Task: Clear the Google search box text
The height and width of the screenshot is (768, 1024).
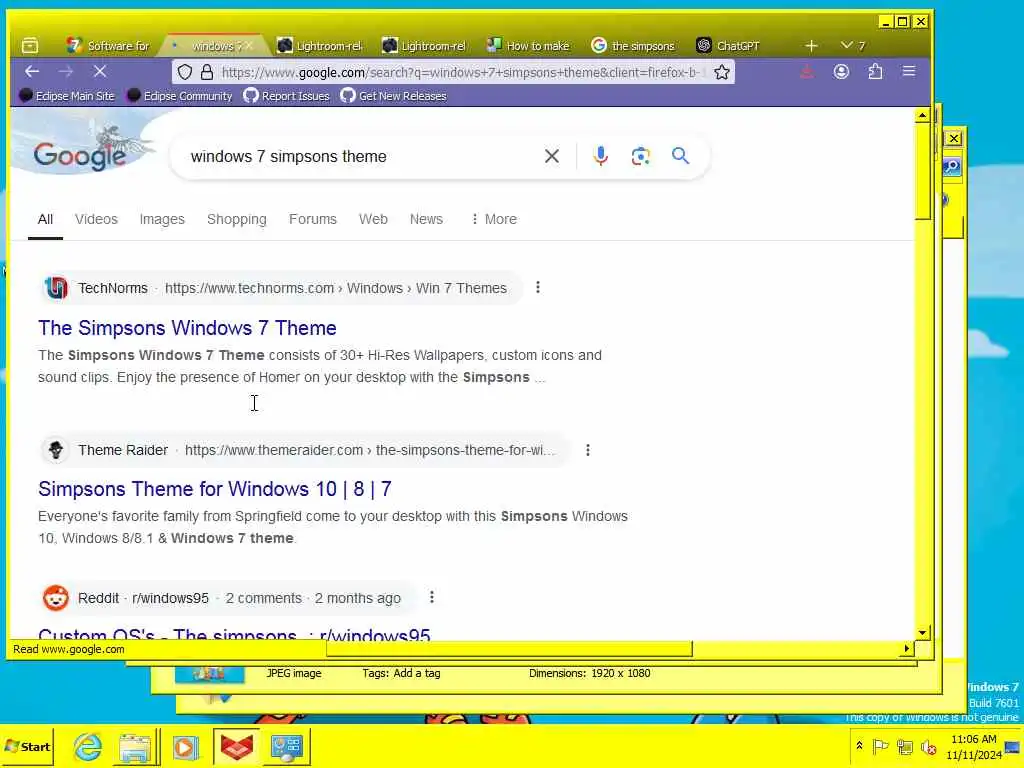Action: [552, 156]
